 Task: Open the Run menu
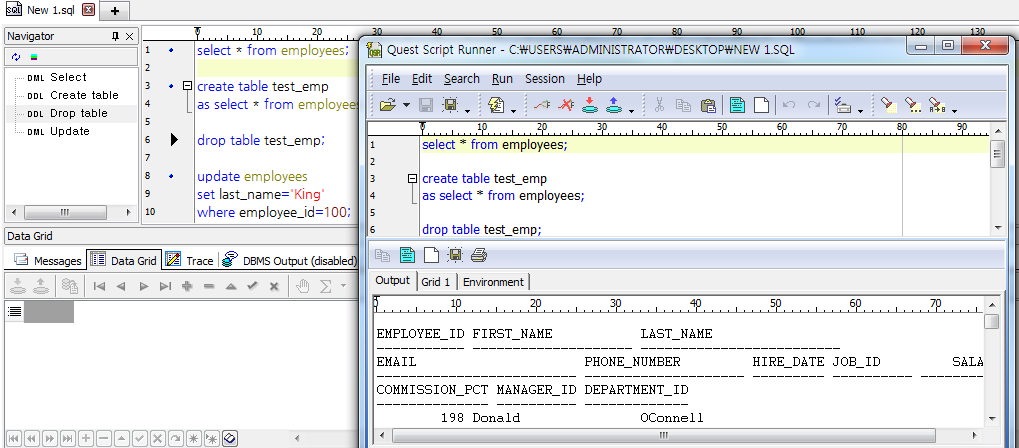coord(502,79)
